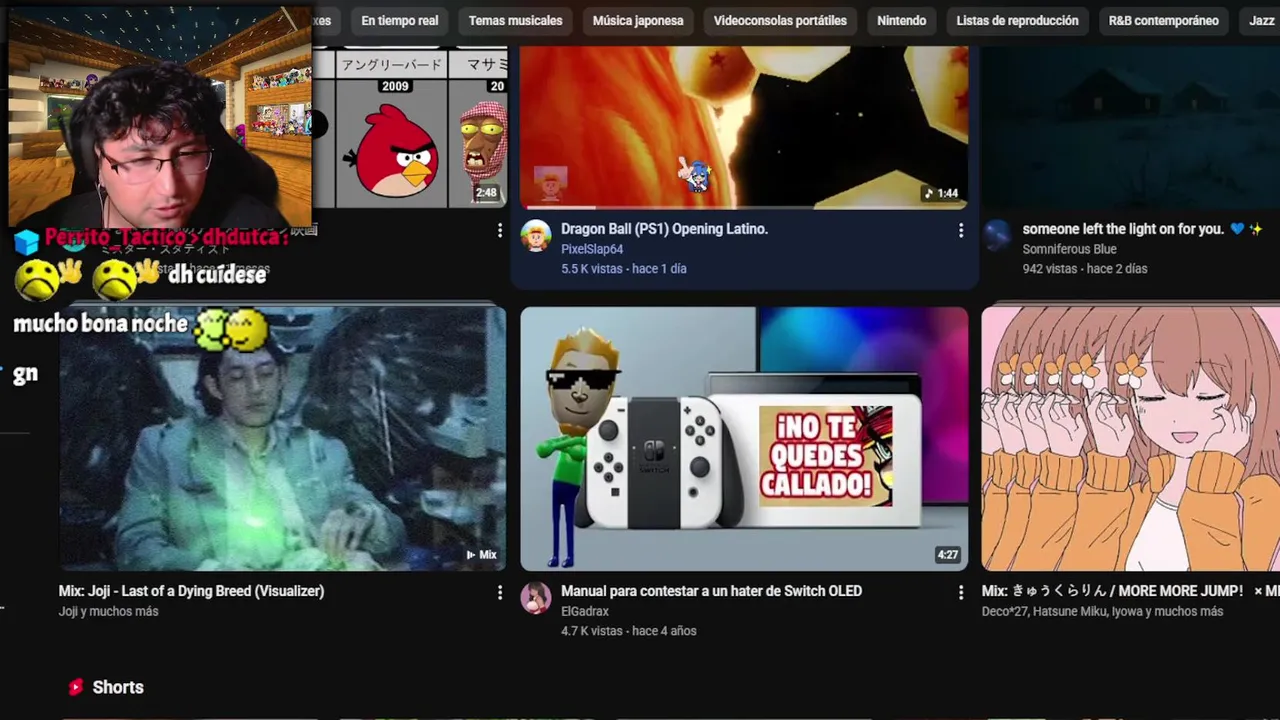The image size is (1280, 720).
Task: Open Dragon Ball (PS1) Opening Latino title
Action: [664, 229]
